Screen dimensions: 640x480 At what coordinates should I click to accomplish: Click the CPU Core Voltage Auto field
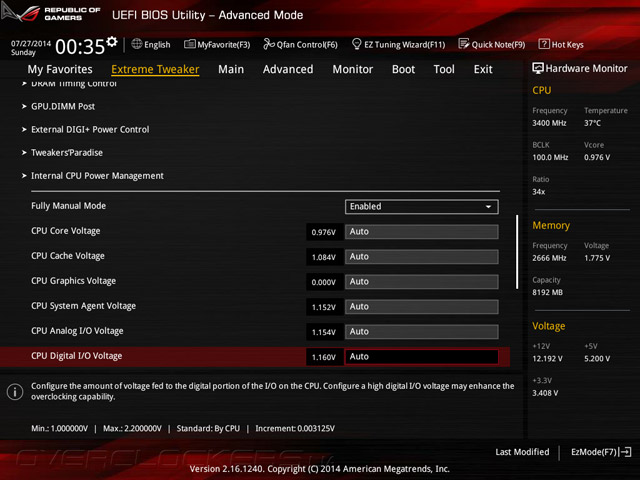pyautogui.click(x=422, y=232)
